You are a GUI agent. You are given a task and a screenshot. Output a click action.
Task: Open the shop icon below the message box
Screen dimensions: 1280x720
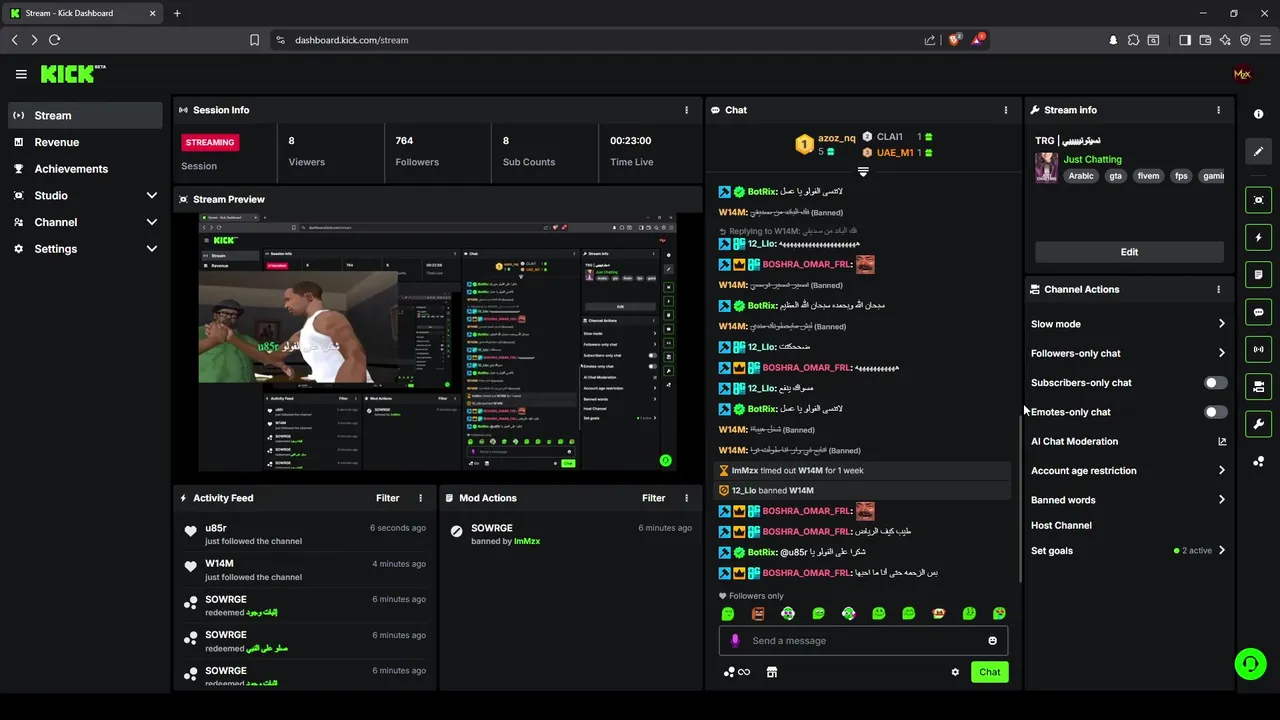click(771, 672)
